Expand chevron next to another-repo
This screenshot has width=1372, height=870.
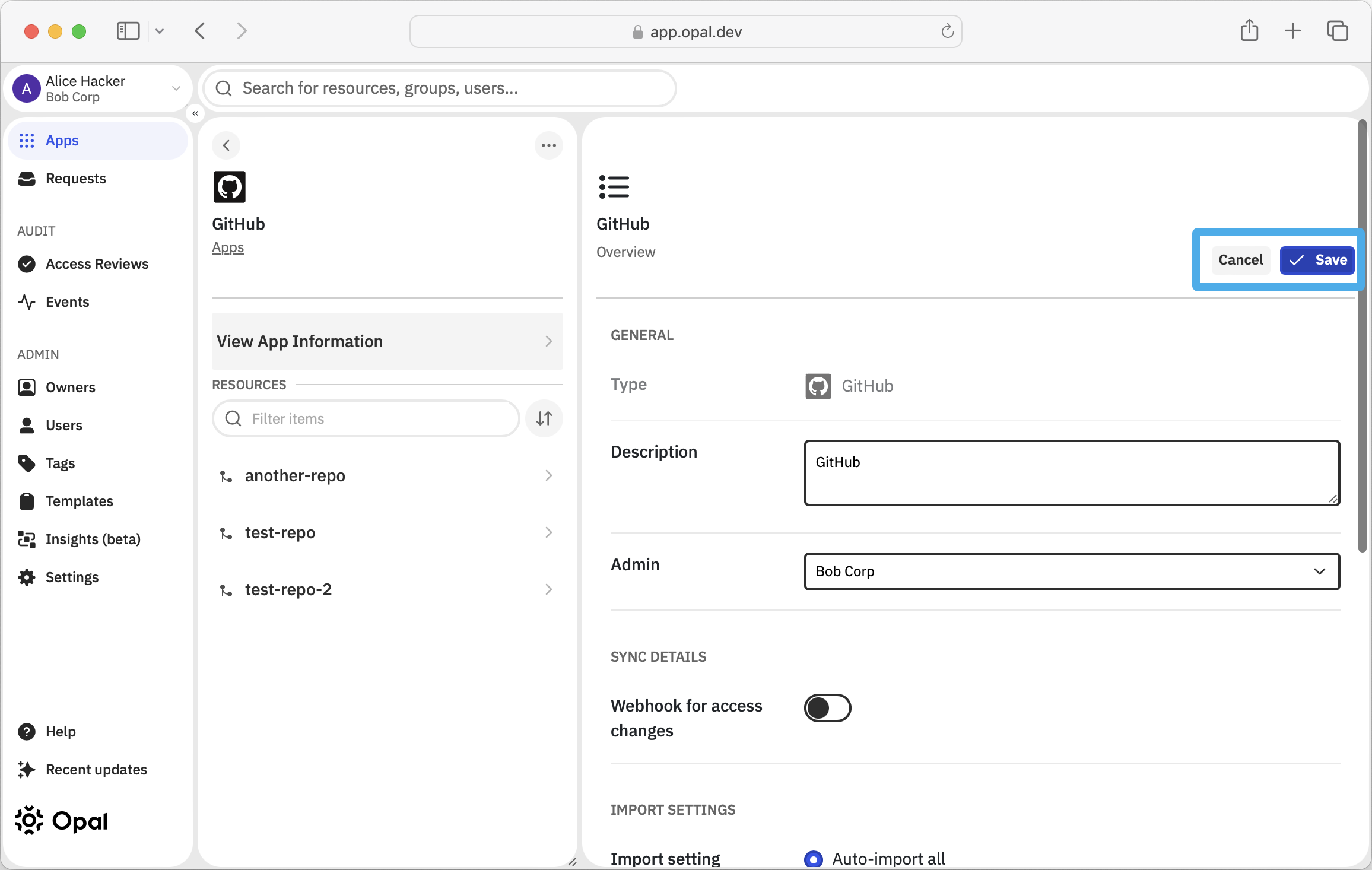tap(549, 475)
